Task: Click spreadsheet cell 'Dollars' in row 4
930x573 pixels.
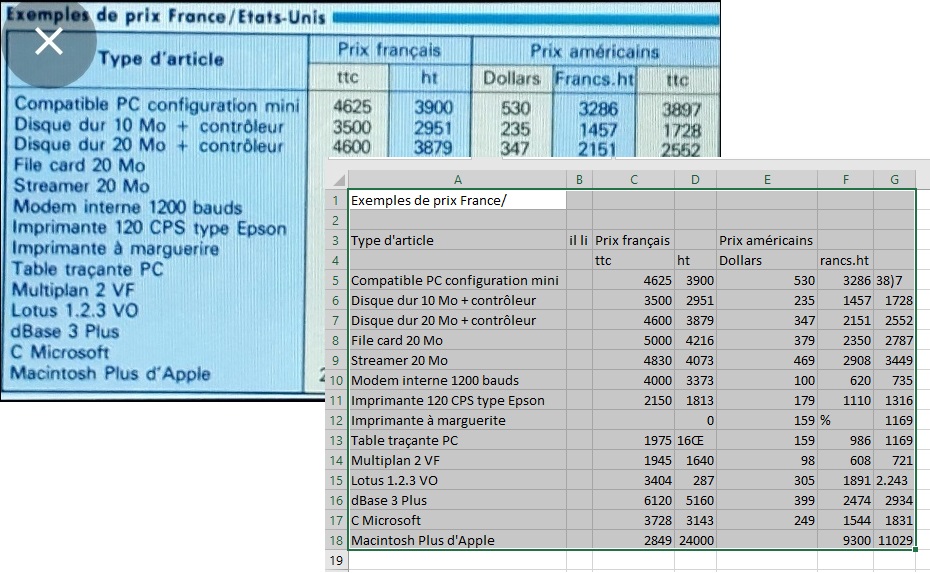Action: click(x=767, y=260)
